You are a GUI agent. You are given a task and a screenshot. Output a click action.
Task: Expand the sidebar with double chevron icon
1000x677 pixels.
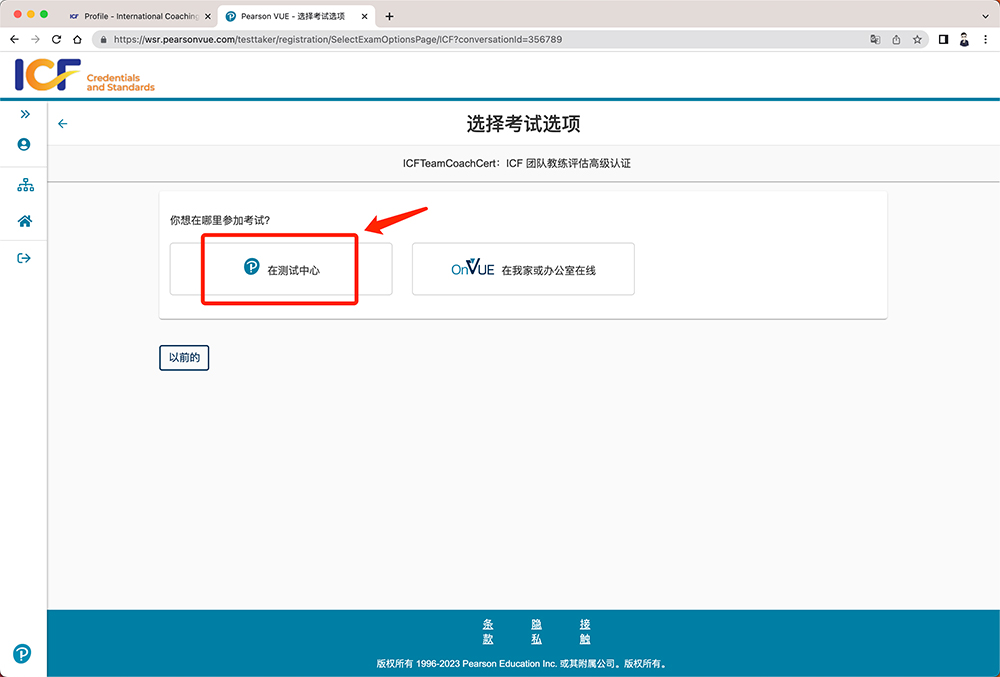(25, 114)
